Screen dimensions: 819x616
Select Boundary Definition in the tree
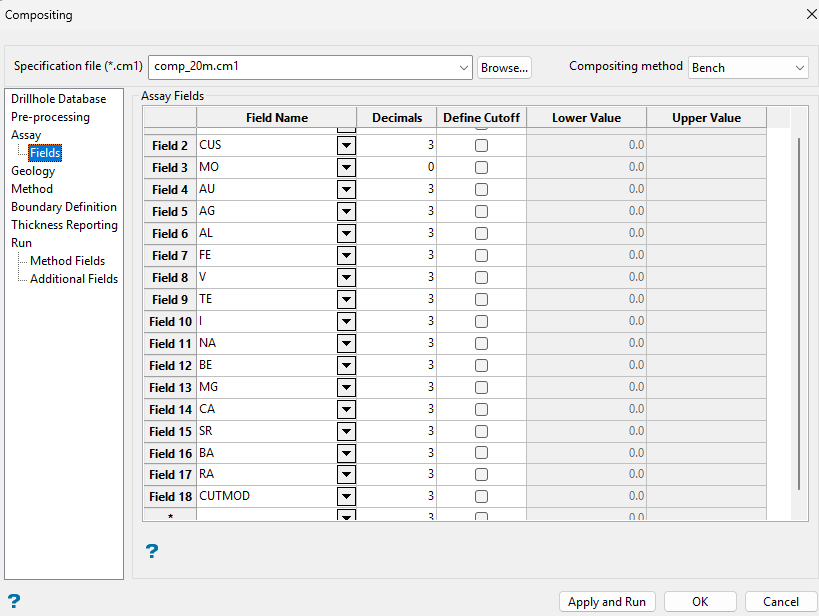[64, 207]
